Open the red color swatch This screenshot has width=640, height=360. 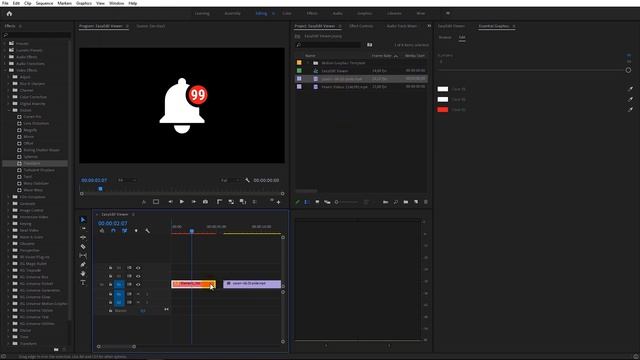point(442,109)
